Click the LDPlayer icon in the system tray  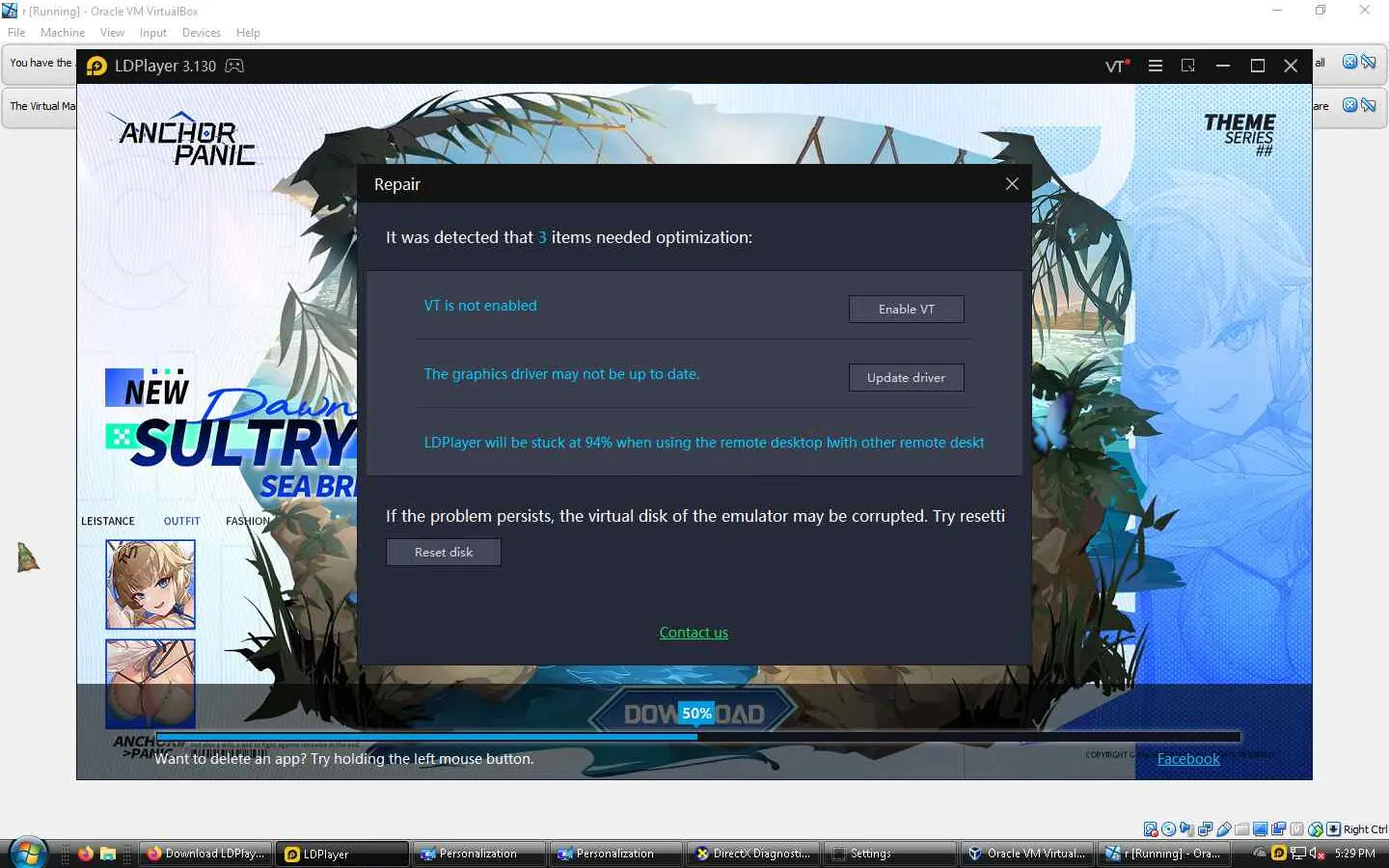(1279, 854)
